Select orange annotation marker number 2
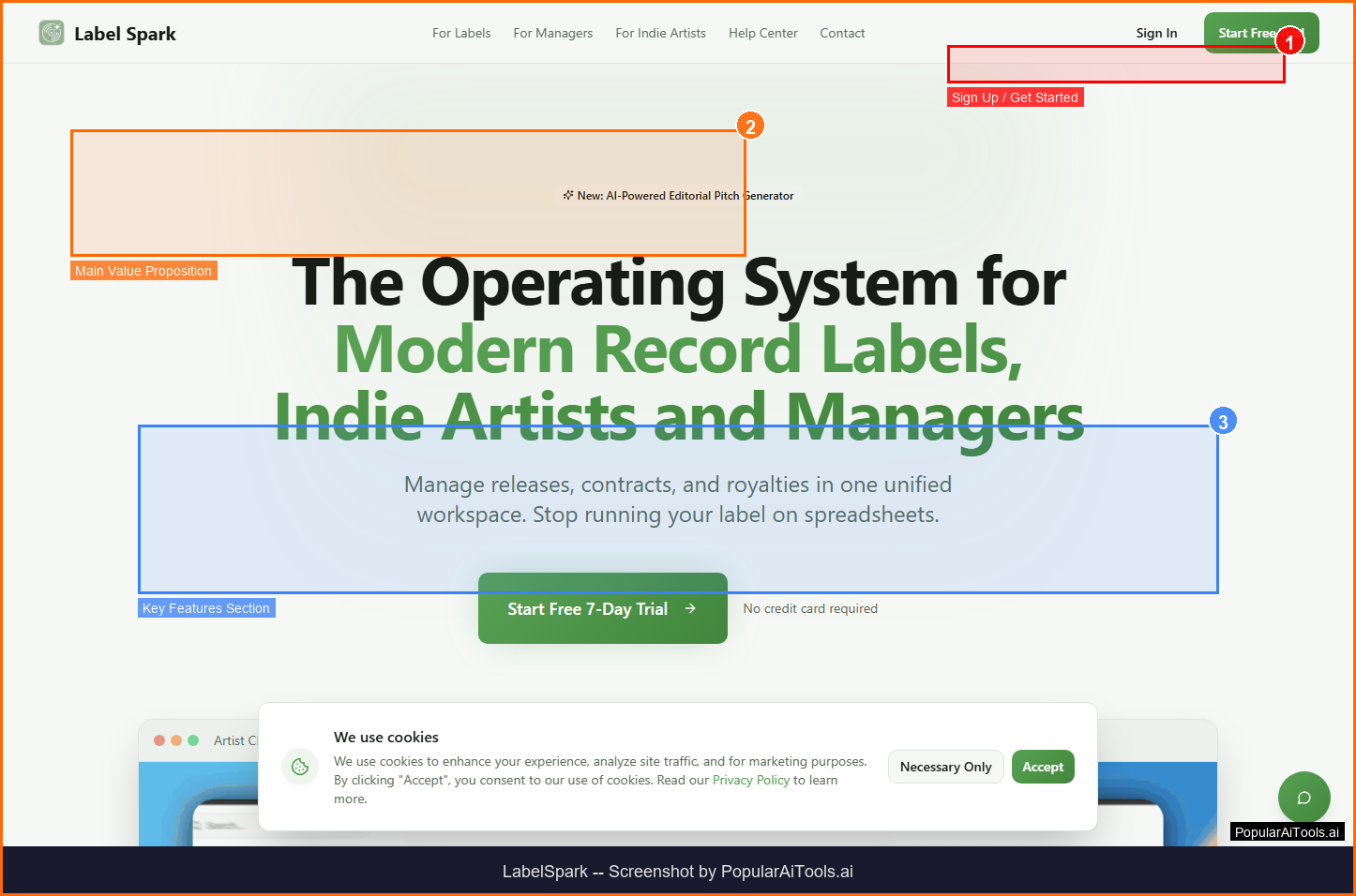Viewport: 1356px width, 896px height. pos(750,127)
